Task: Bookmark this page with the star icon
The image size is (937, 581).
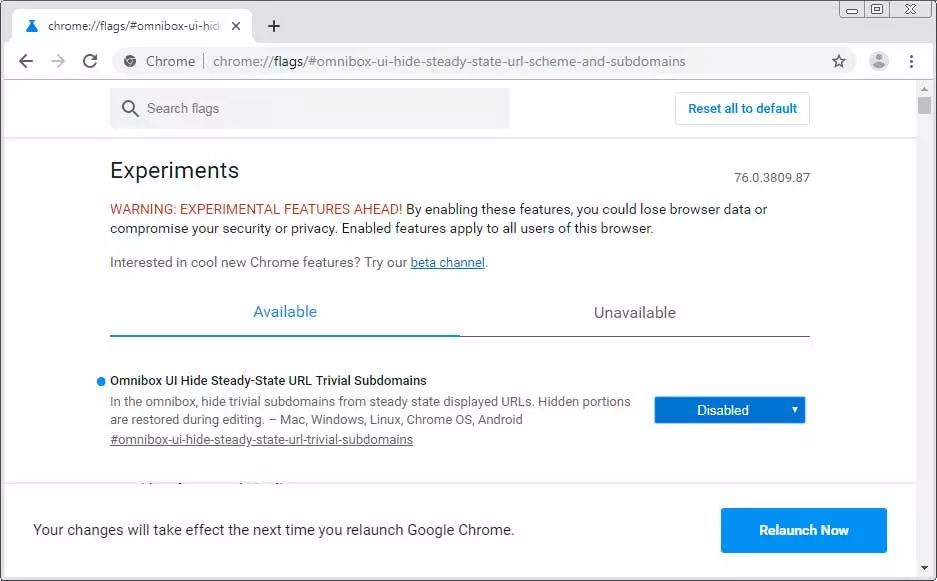Action: (x=839, y=61)
